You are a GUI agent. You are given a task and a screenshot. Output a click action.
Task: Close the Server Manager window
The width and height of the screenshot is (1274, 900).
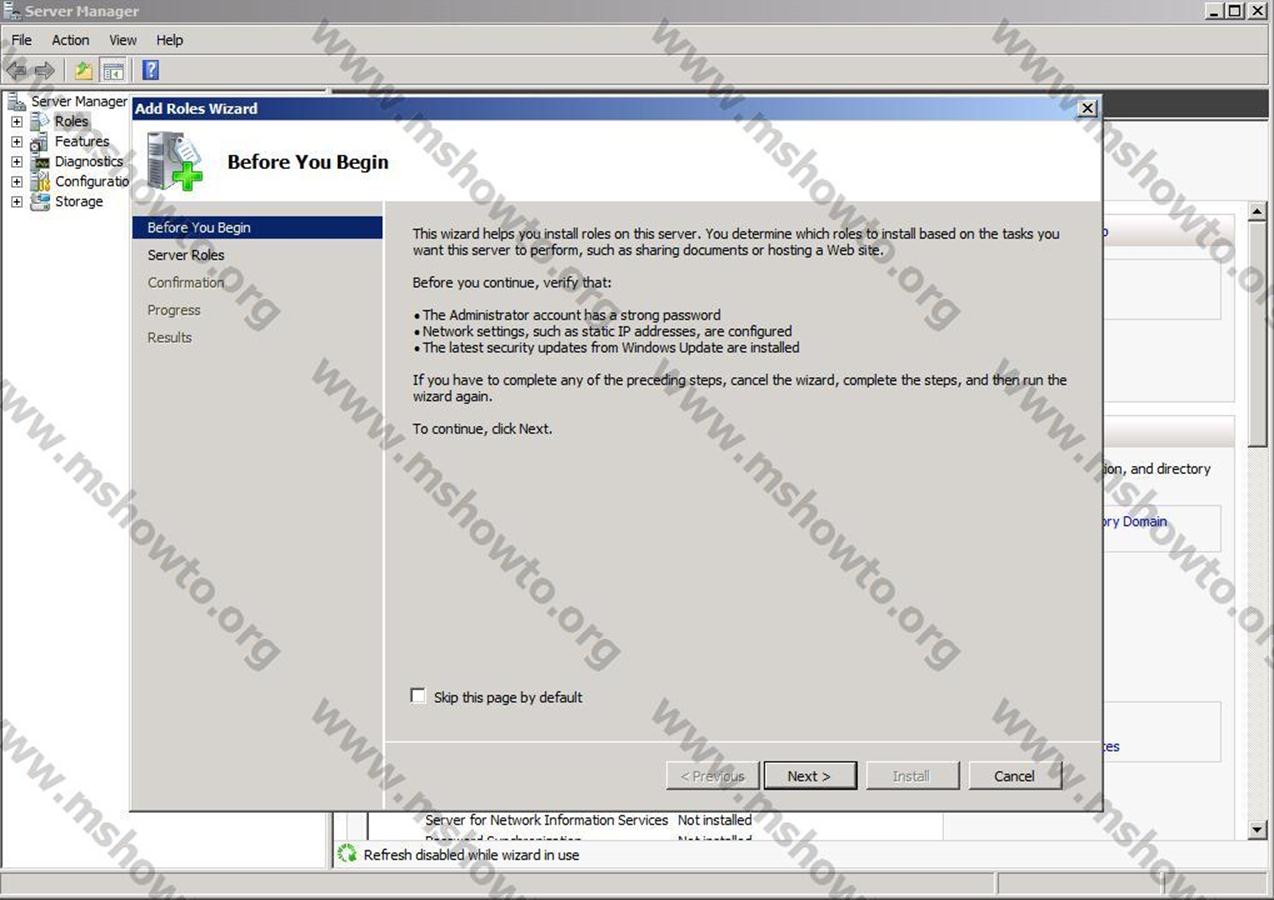point(1257,11)
